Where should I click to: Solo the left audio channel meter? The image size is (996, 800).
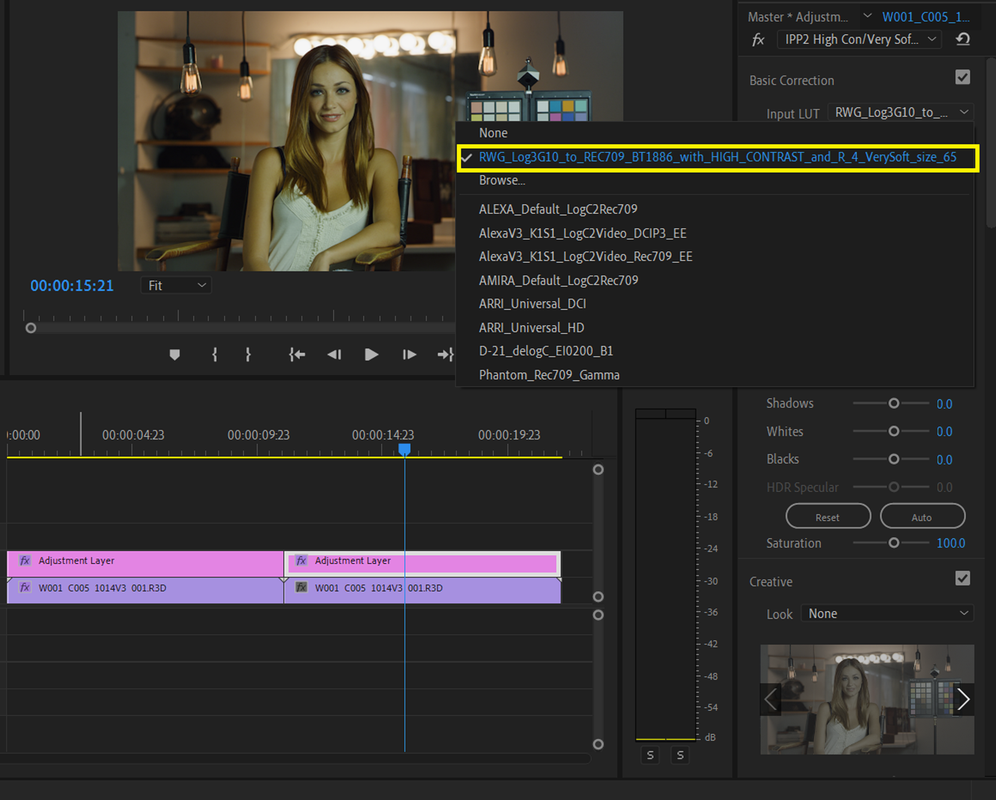(x=650, y=755)
